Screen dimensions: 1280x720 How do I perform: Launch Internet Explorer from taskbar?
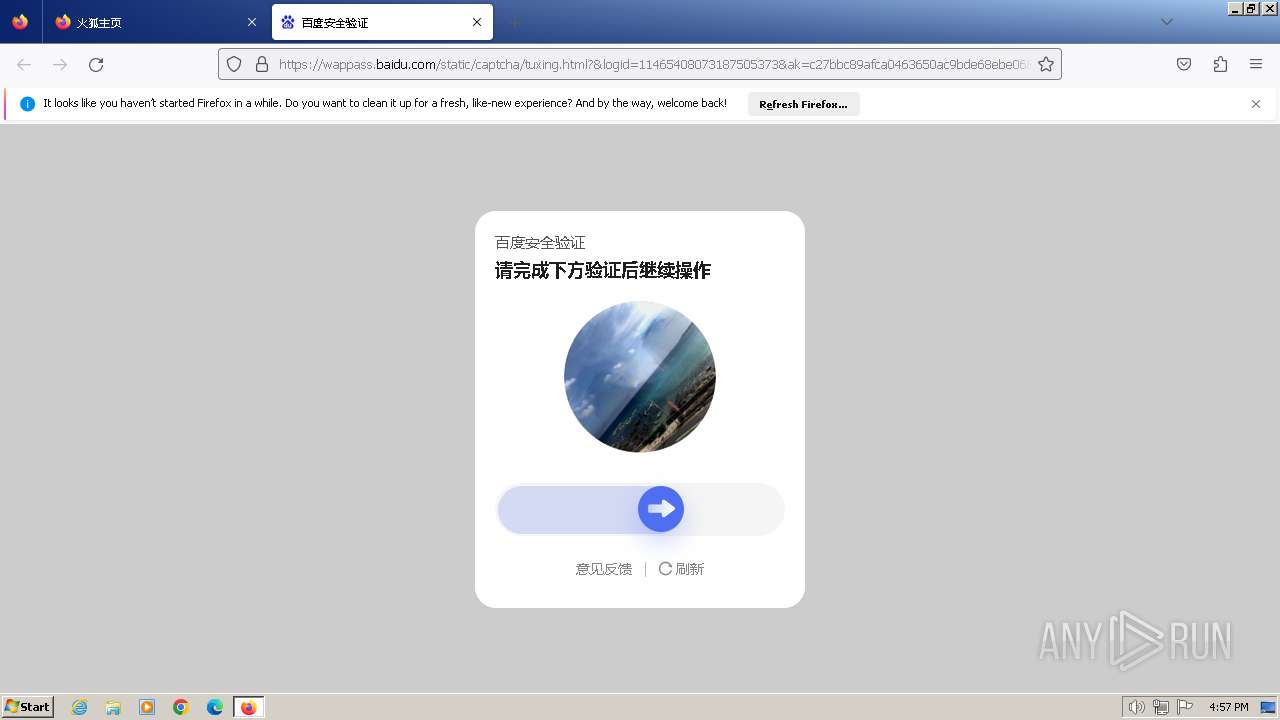coord(80,707)
